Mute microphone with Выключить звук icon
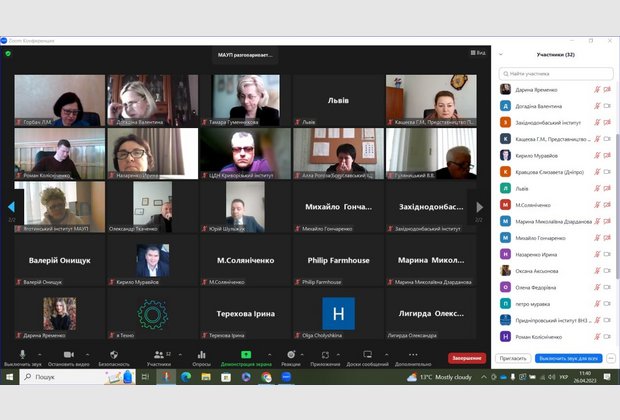Screen dimensions: 620x420 coord(21,354)
